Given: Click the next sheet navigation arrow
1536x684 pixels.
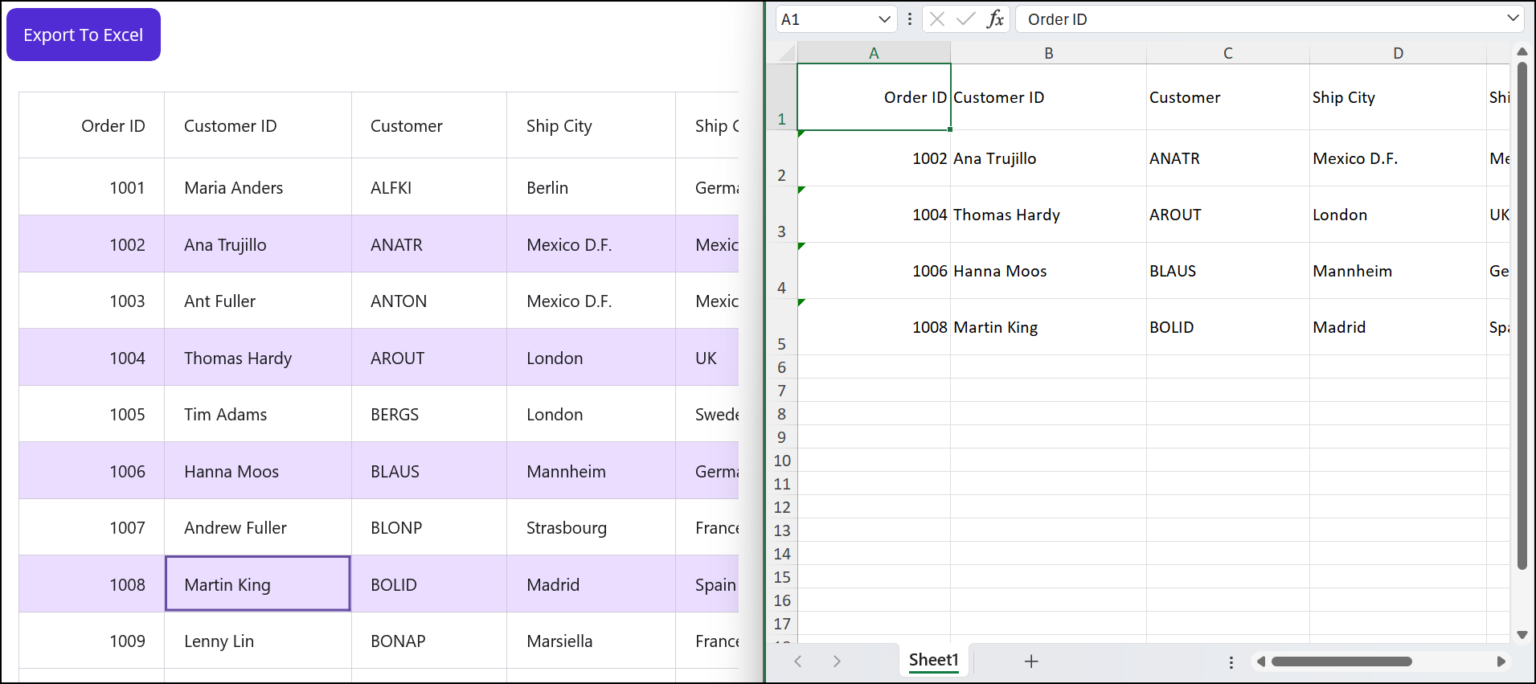Looking at the screenshot, I should (x=837, y=660).
